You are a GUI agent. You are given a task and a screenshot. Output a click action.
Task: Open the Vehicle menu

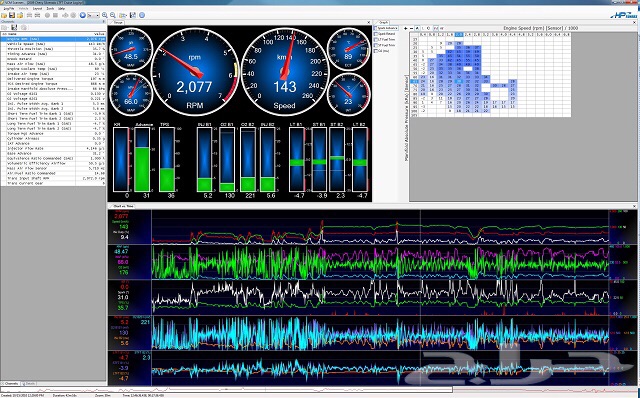(23, 8)
